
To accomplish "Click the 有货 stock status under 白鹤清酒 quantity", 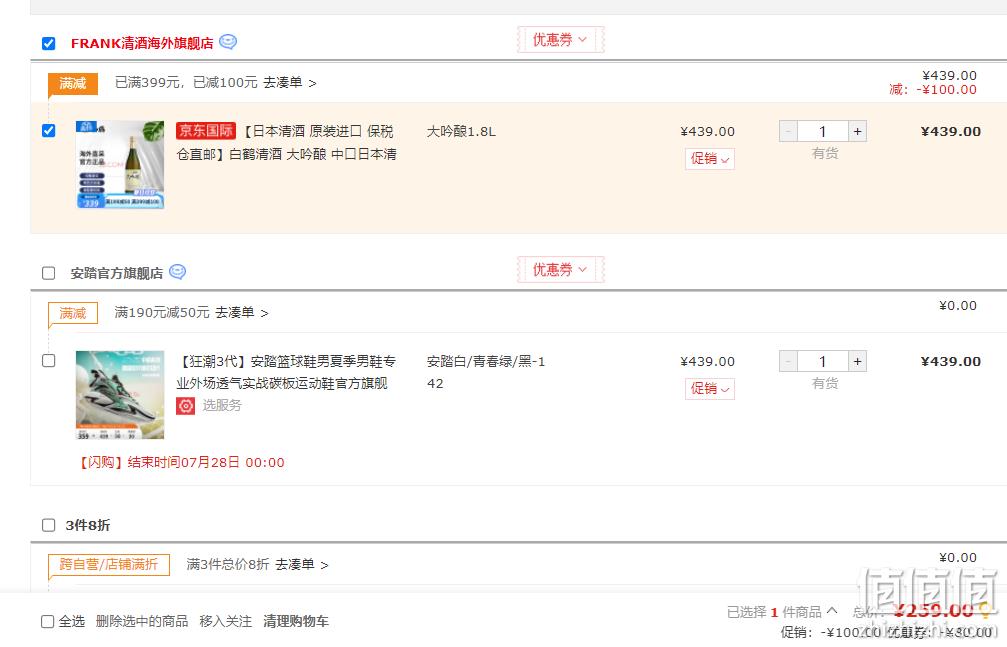I will [x=825, y=154].
